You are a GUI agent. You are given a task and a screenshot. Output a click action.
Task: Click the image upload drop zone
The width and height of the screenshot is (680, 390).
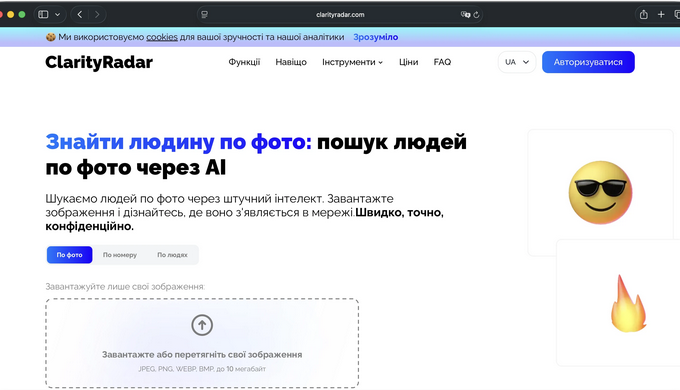click(202, 343)
